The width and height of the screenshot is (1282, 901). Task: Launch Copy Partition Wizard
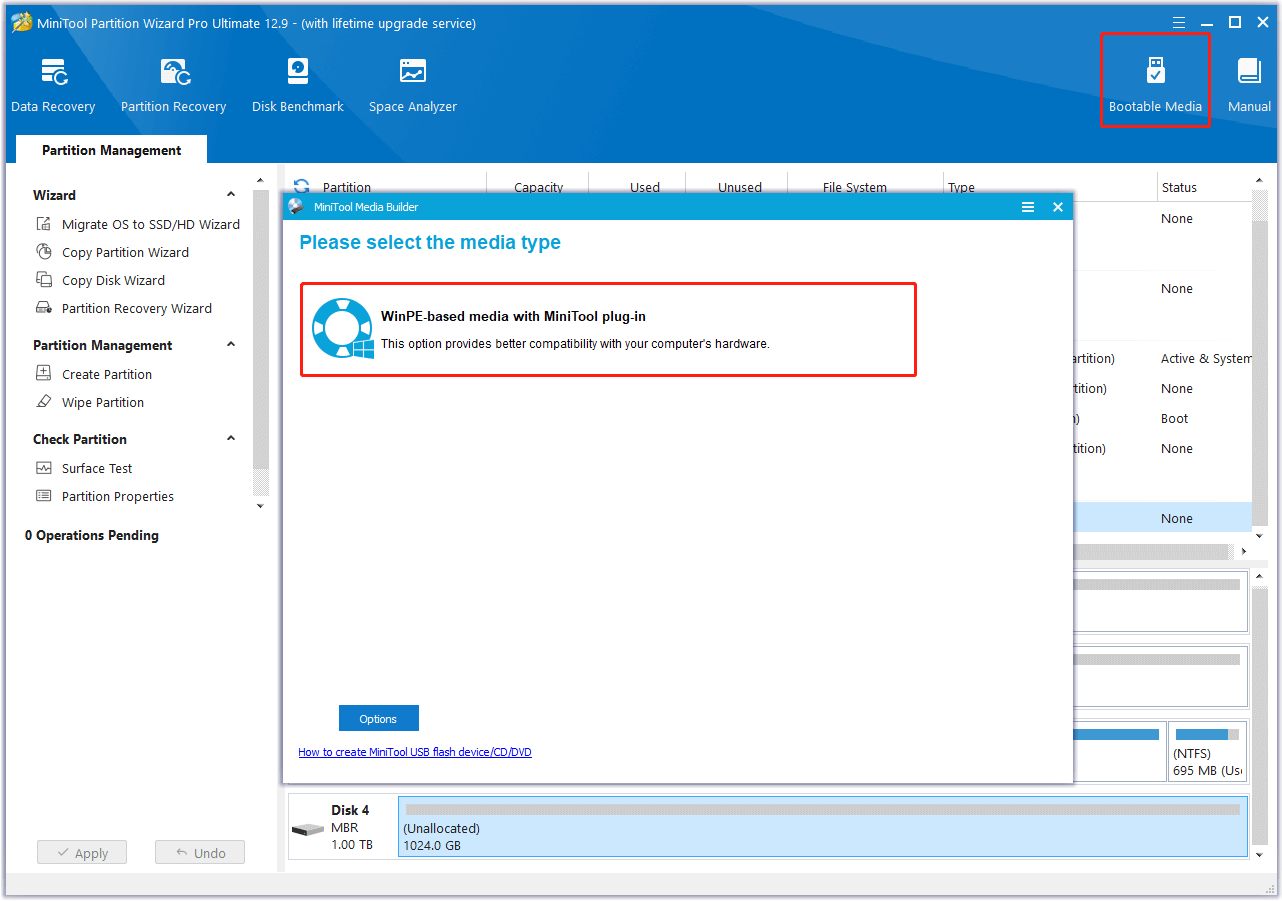112,252
